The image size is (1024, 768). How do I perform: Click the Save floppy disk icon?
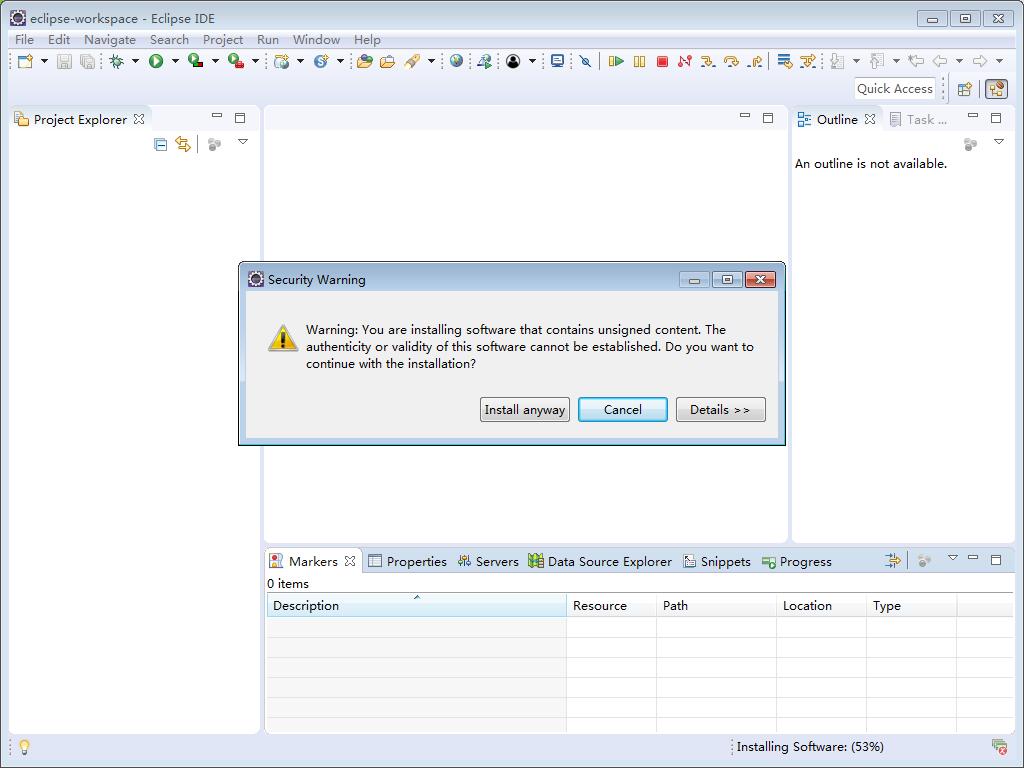click(64, 61)
